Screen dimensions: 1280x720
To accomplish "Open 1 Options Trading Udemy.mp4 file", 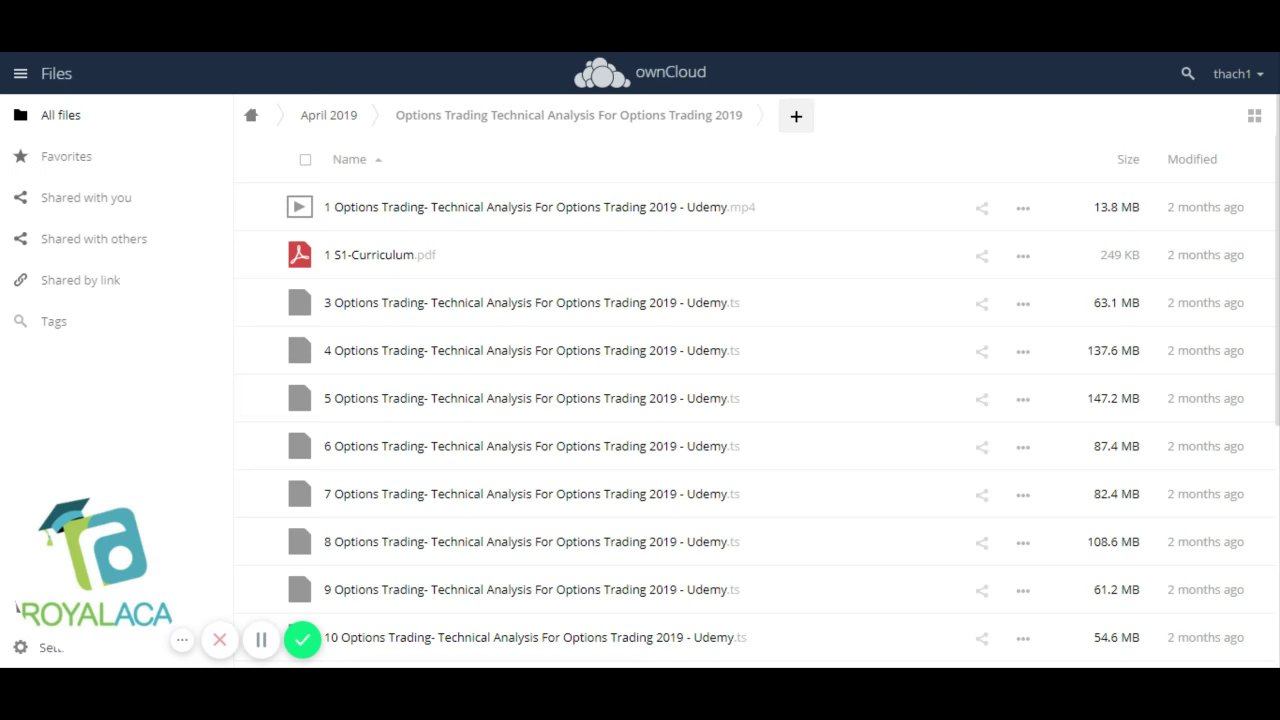I will tap(539, 207).
